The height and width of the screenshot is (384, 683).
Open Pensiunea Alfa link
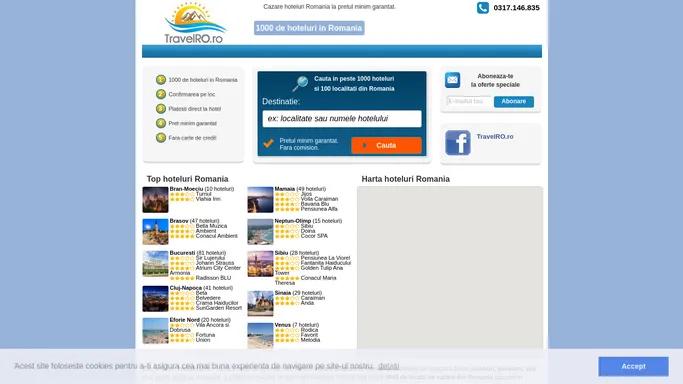(319, 209)
